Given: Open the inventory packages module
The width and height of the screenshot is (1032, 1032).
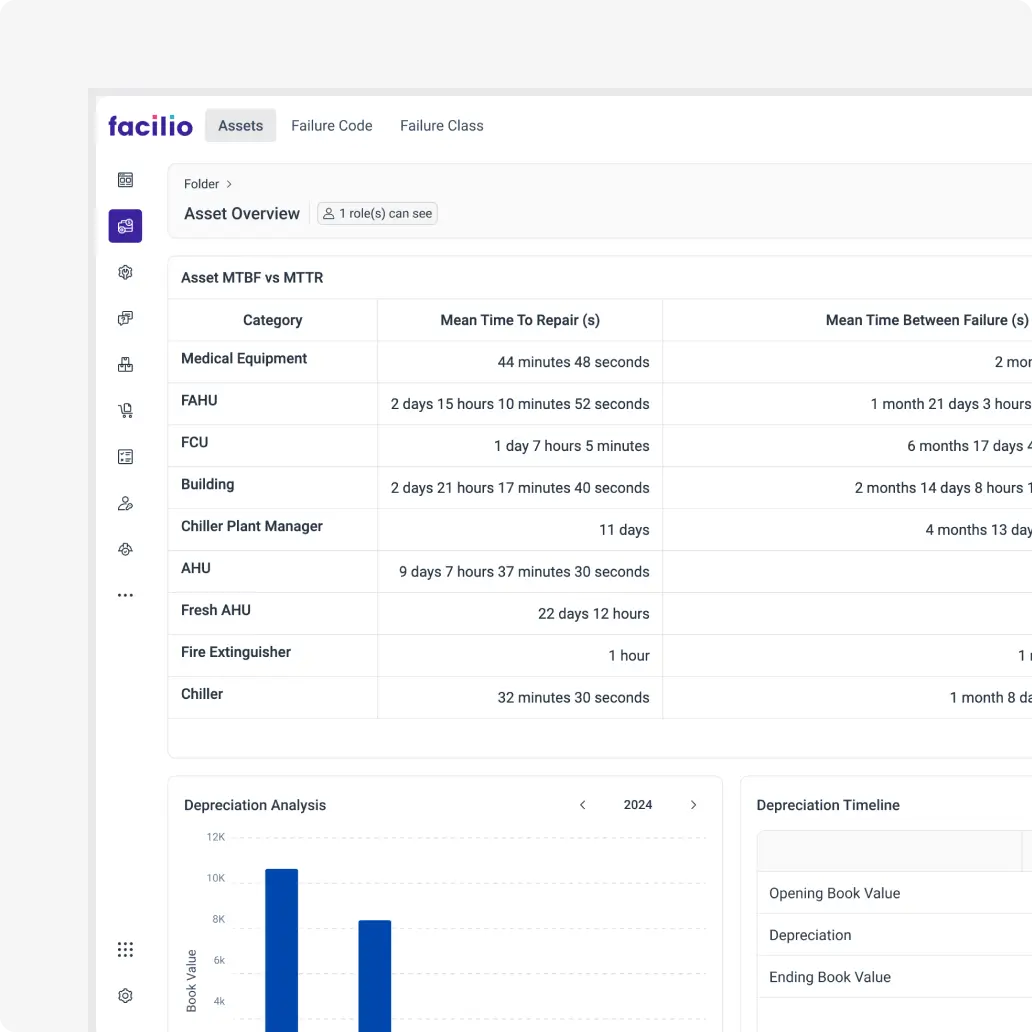Looking at the screenshot, I should click(x=125, y=364).
